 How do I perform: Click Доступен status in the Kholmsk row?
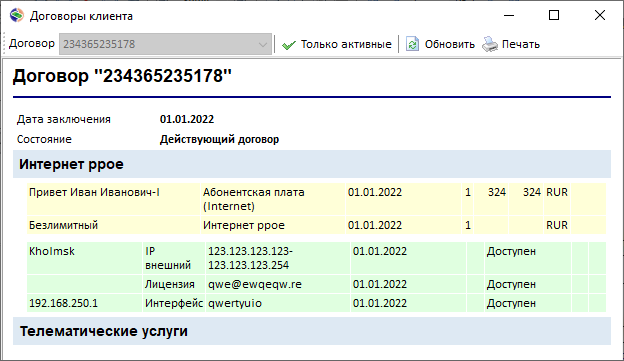pos(511,251)
